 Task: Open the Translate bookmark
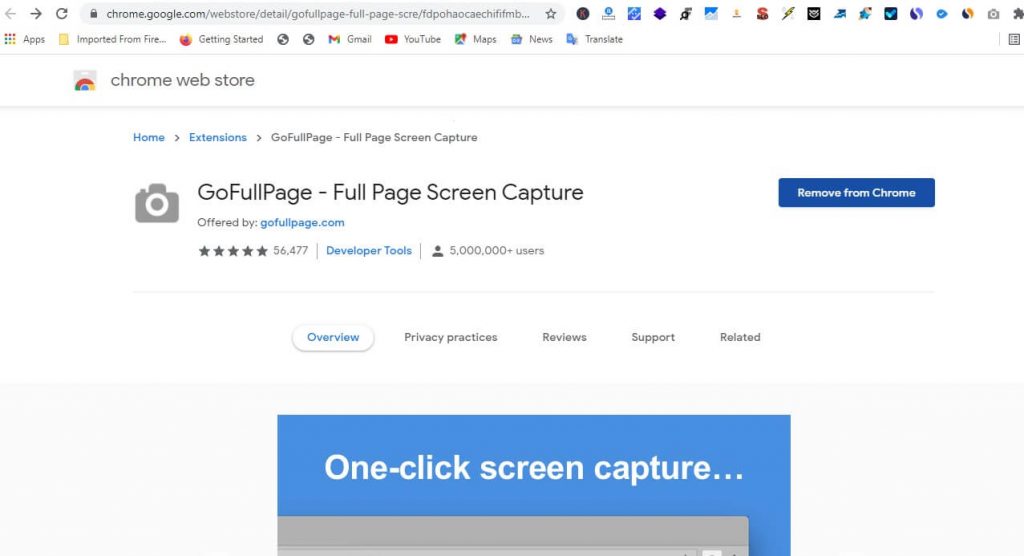point(594,39)
